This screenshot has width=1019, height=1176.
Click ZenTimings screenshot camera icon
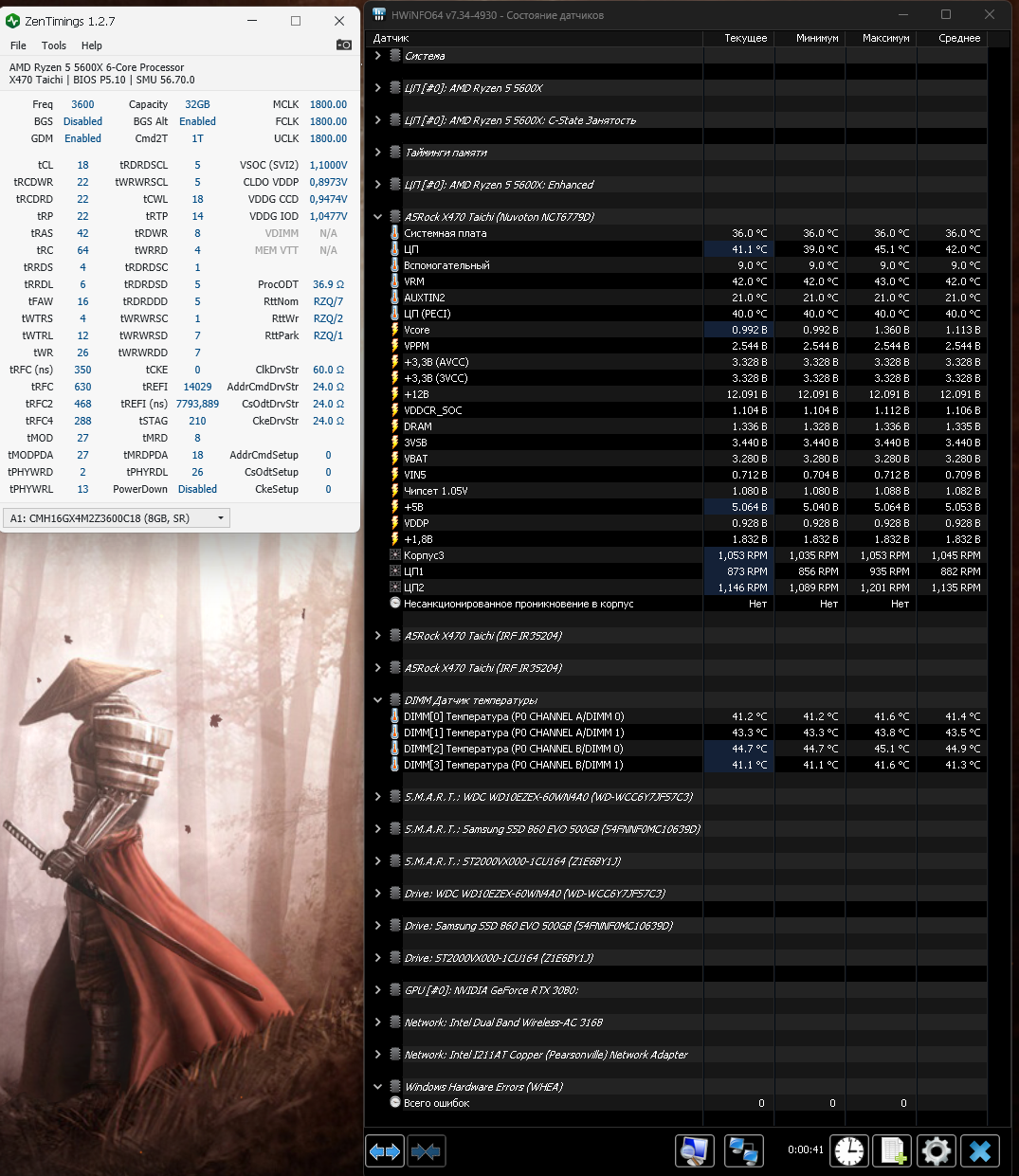coord(344,45)
